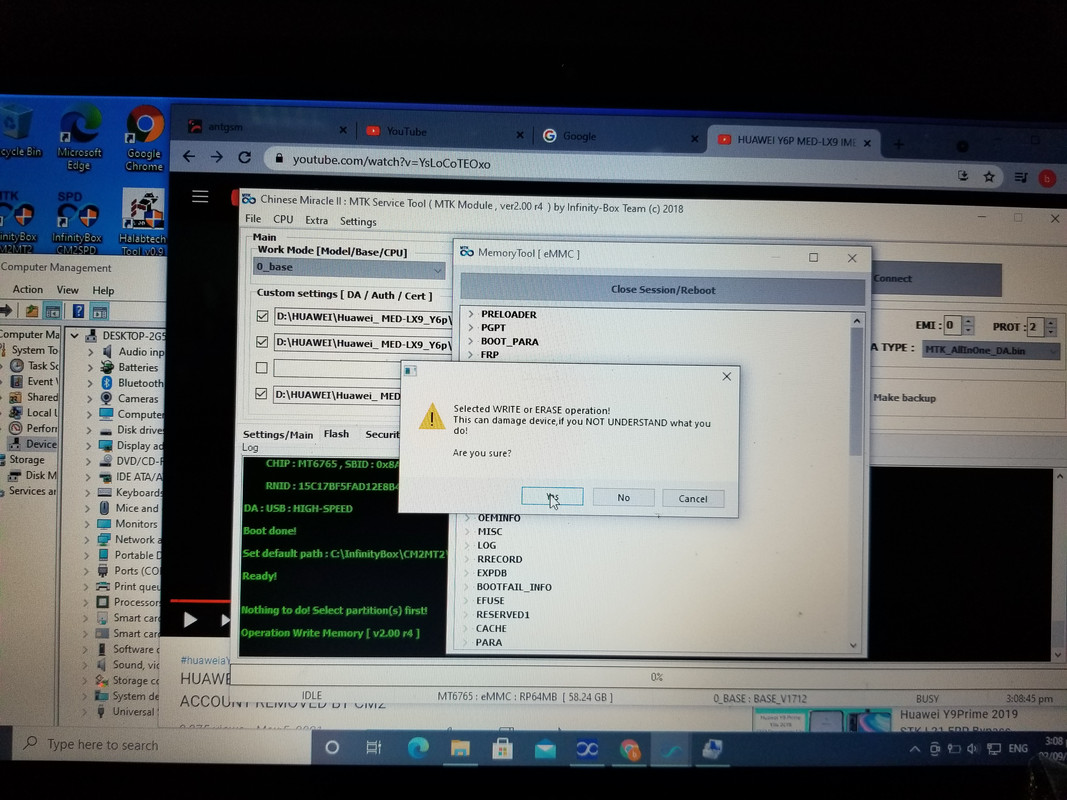Open Microsoft Edge from the taskbar

tap(417, 748)
